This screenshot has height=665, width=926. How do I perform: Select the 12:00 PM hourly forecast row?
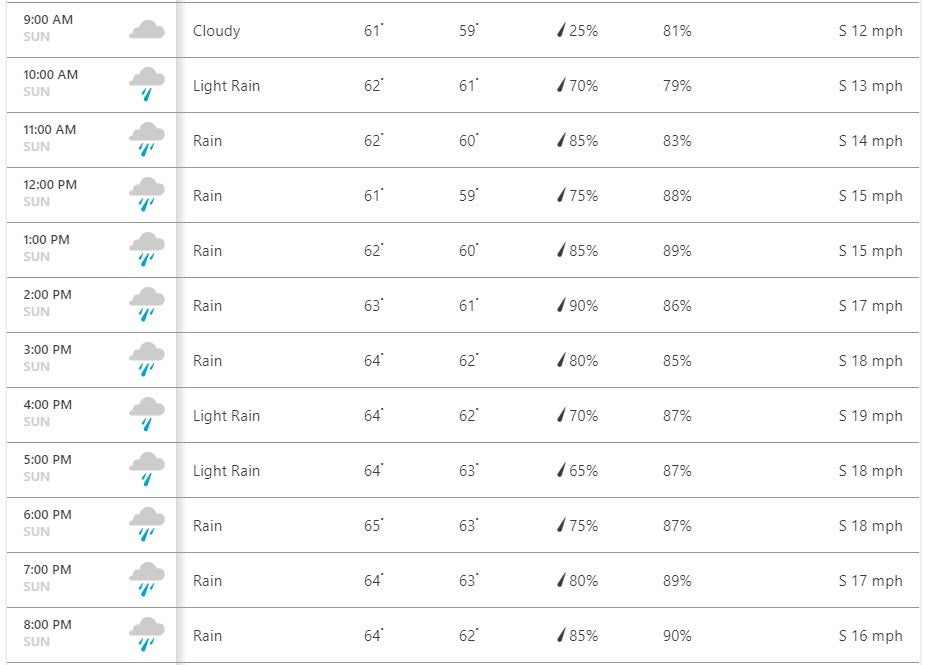point(460,195)
